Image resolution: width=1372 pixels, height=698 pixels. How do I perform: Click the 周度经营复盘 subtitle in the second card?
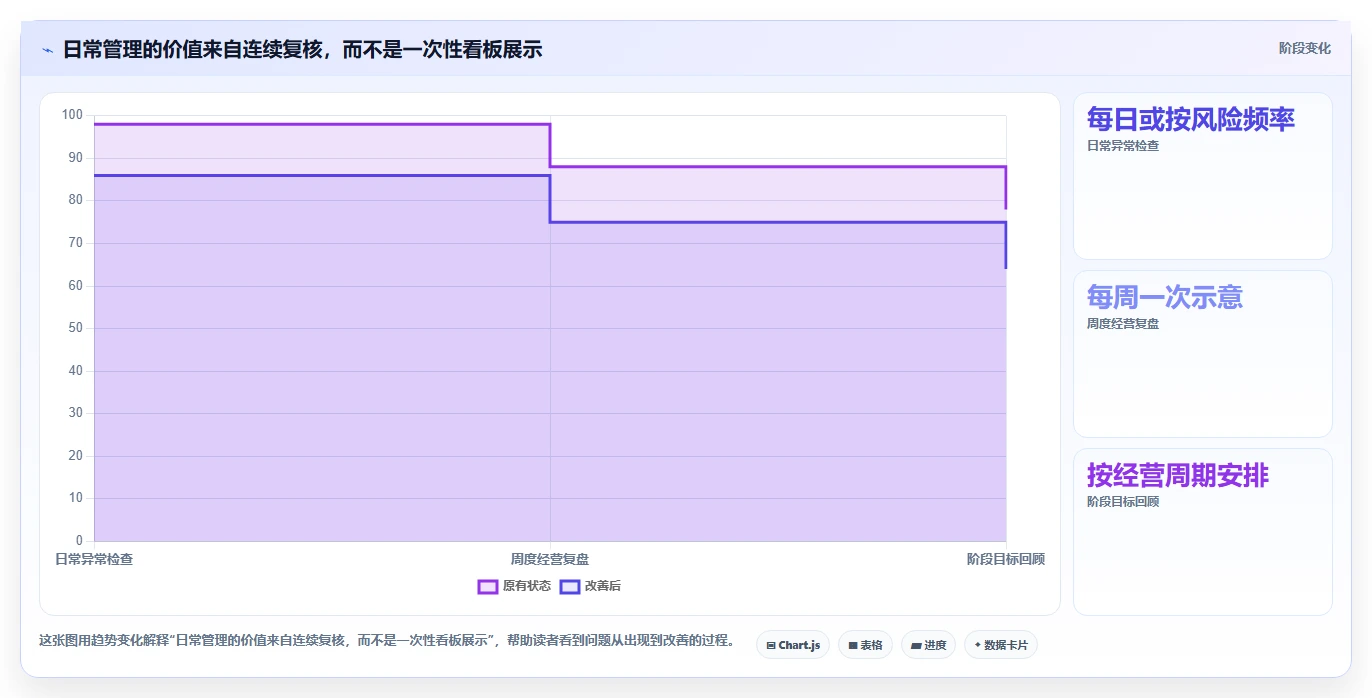1123,324
